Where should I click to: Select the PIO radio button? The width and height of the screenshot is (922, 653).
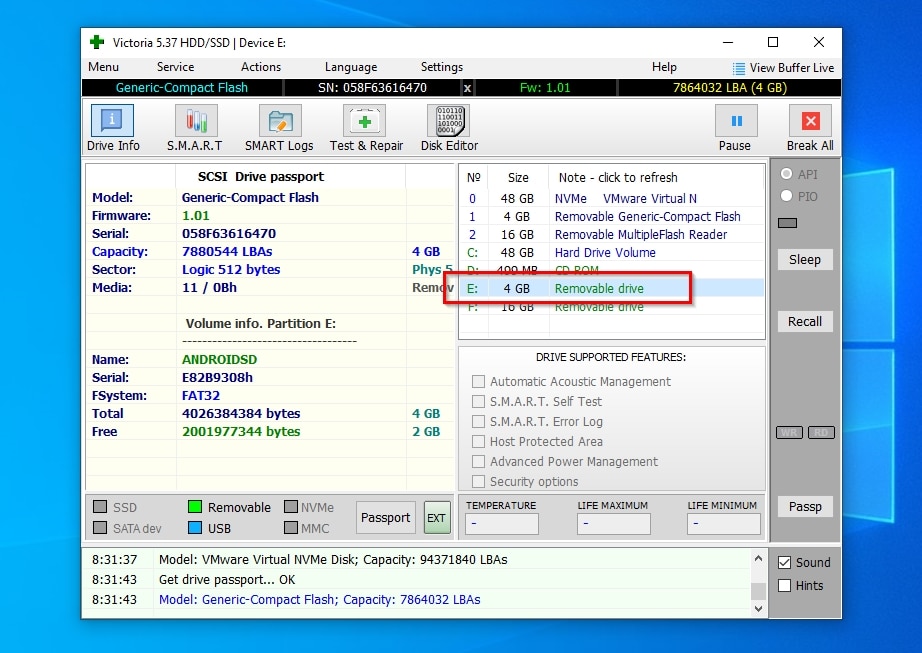tap(786, 196)
